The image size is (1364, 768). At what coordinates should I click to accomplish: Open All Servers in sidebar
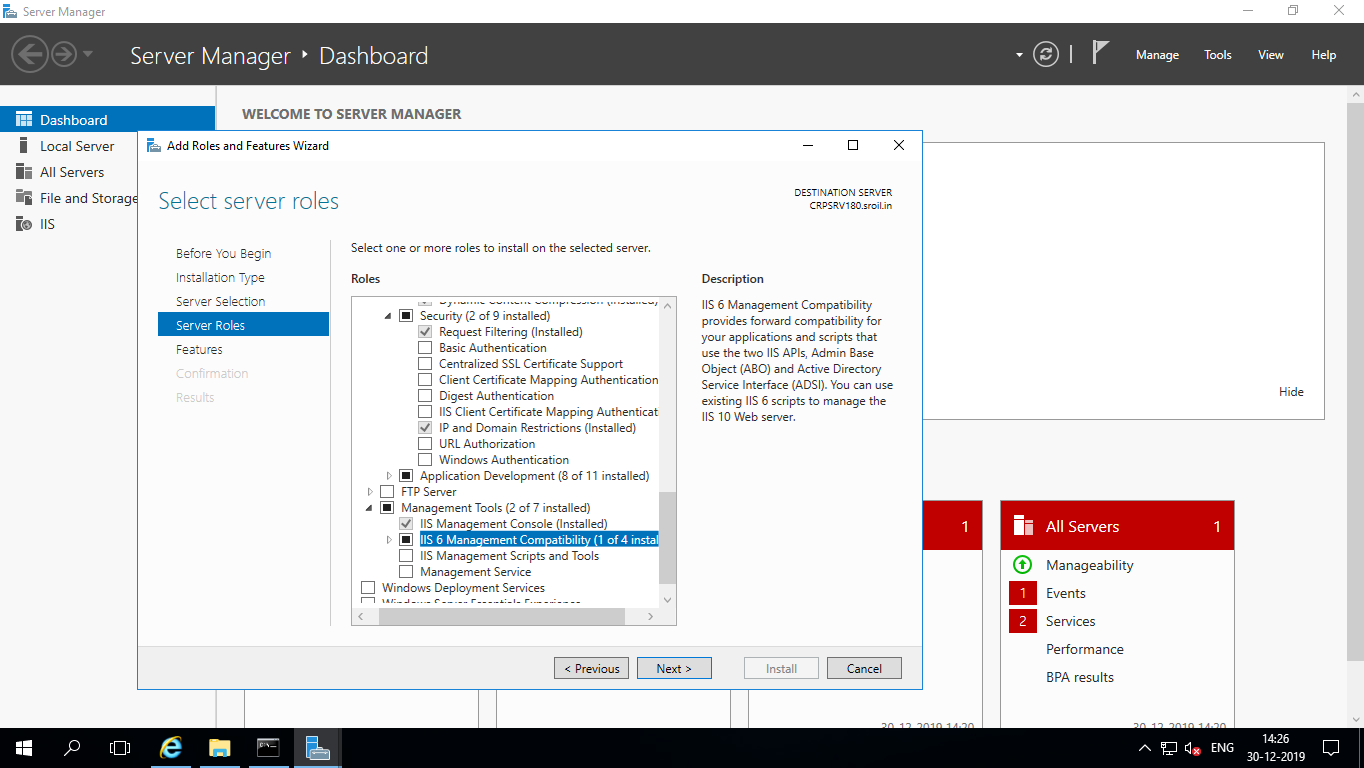pos(72,172)
